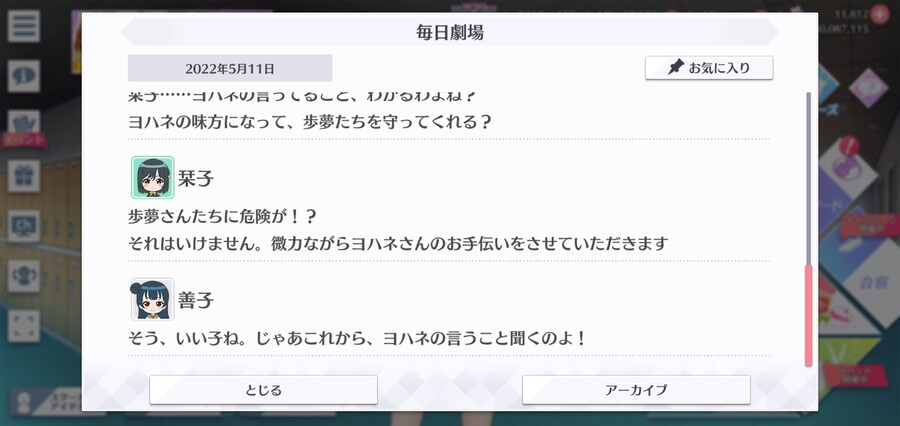The image size is (900, 426).
Task: Click the gray scrollbar track
Action: point(809,178)
